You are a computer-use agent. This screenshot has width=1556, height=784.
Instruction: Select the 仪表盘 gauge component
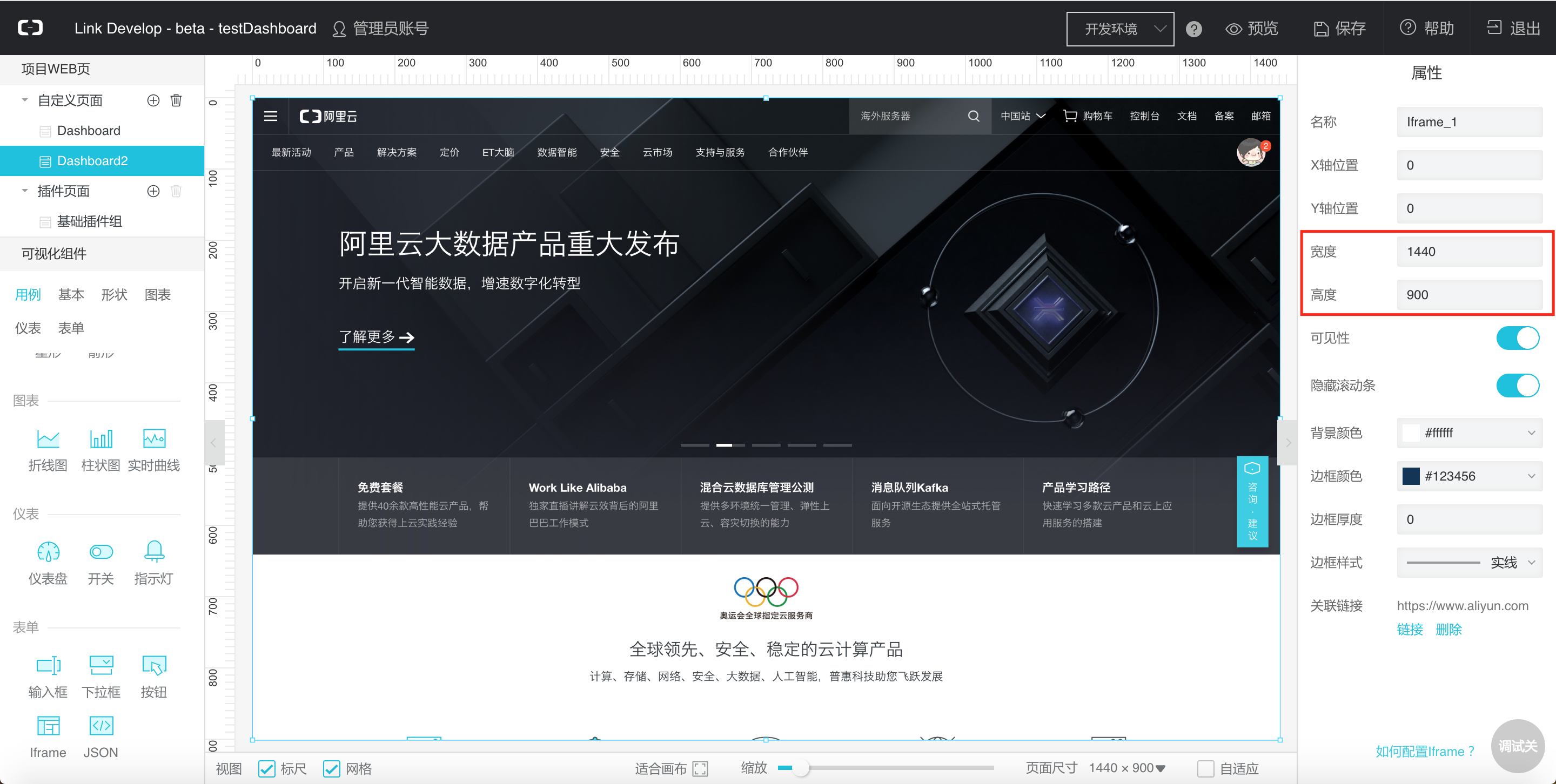pos(48,564)
